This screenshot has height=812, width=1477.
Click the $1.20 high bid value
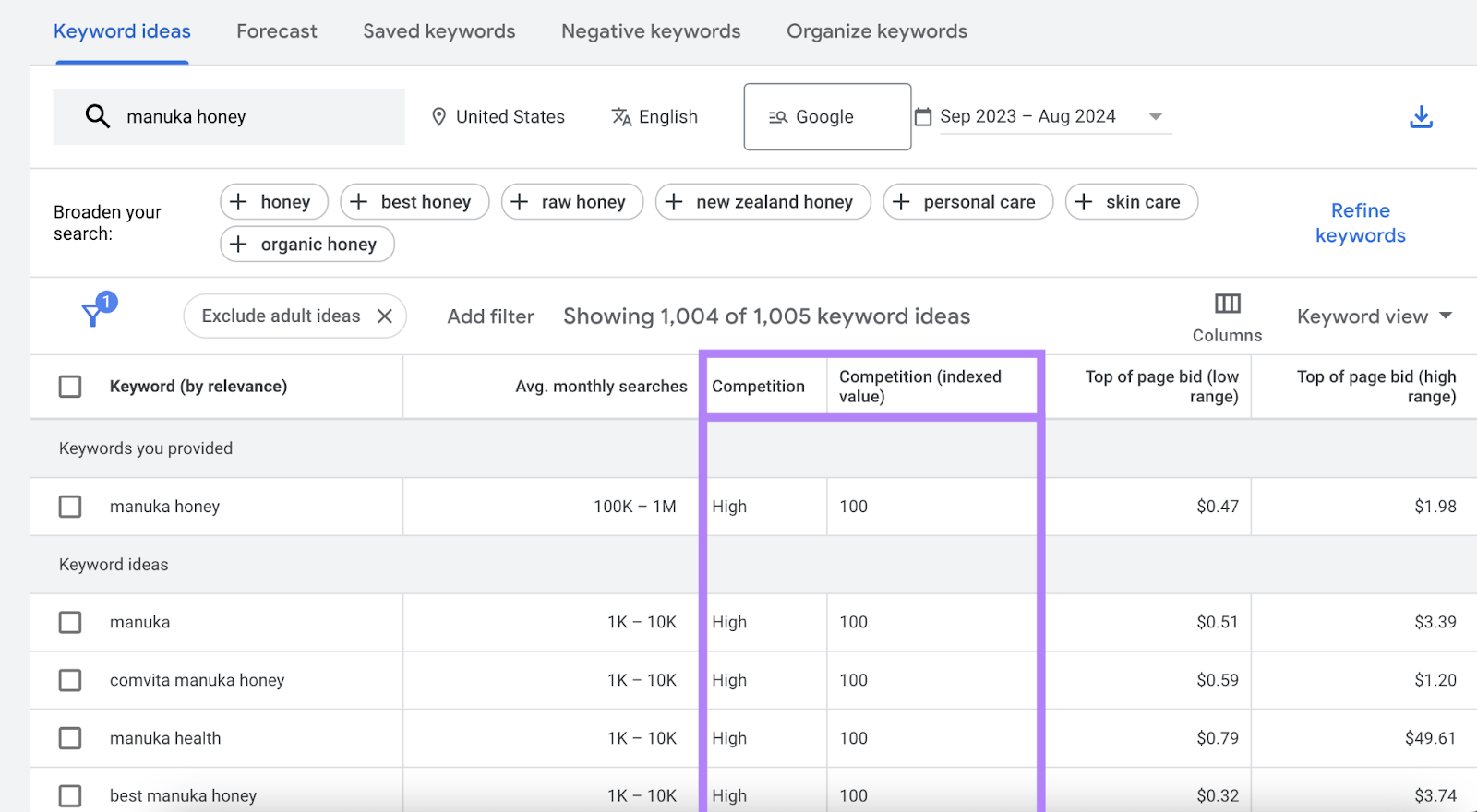(1435, 681)
